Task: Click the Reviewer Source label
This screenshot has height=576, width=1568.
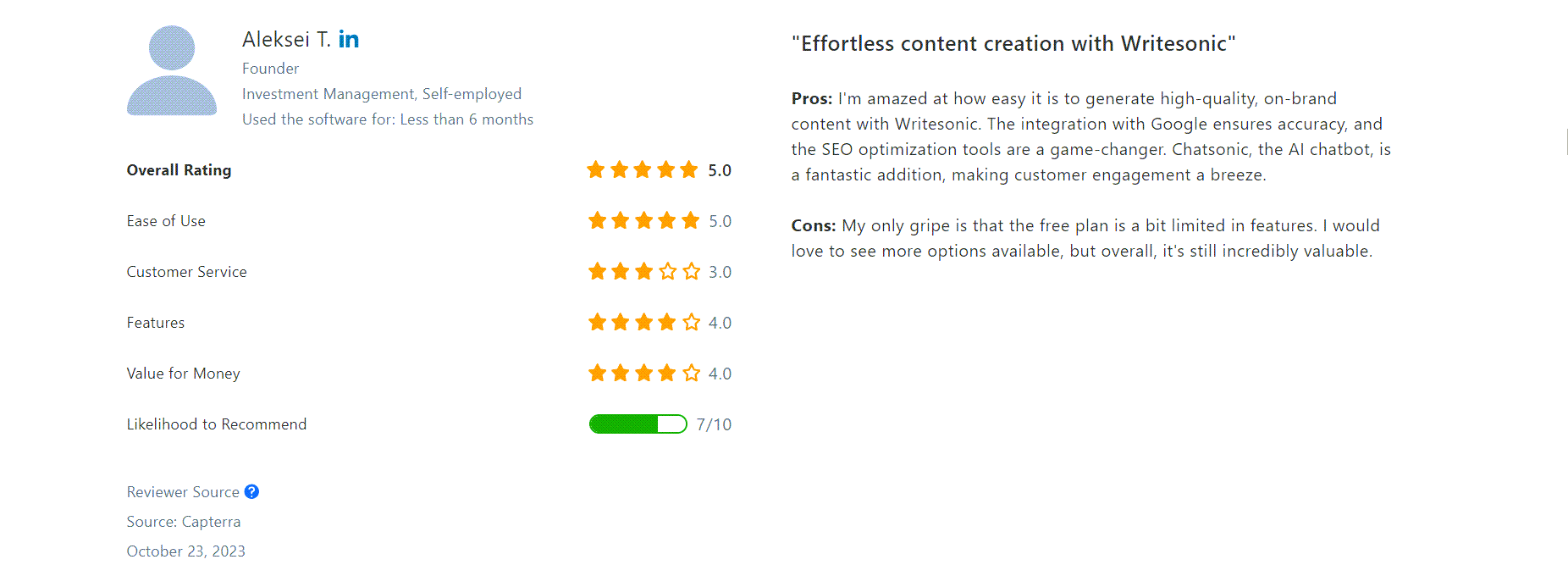Action: [183, 492]
